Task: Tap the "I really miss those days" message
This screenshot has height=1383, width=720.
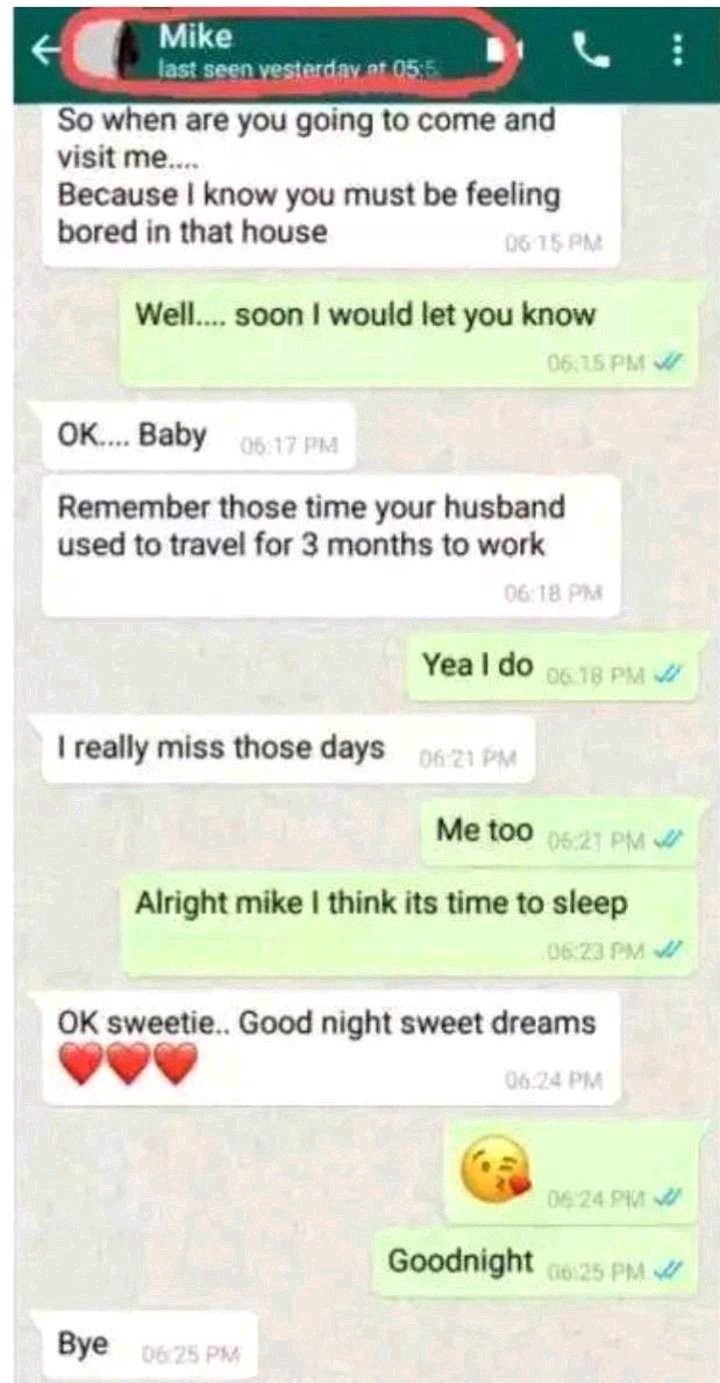Action: coord(288,750)
